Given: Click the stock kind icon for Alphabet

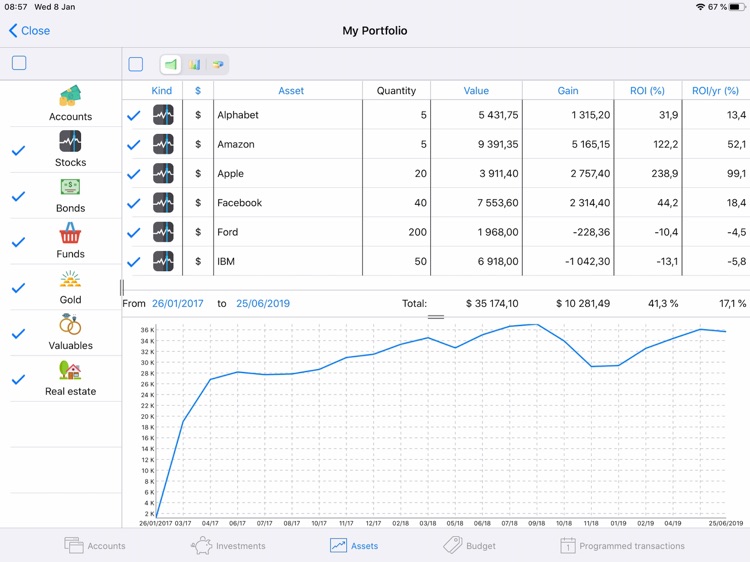Looking at the screenshot, I should [163, 115].
